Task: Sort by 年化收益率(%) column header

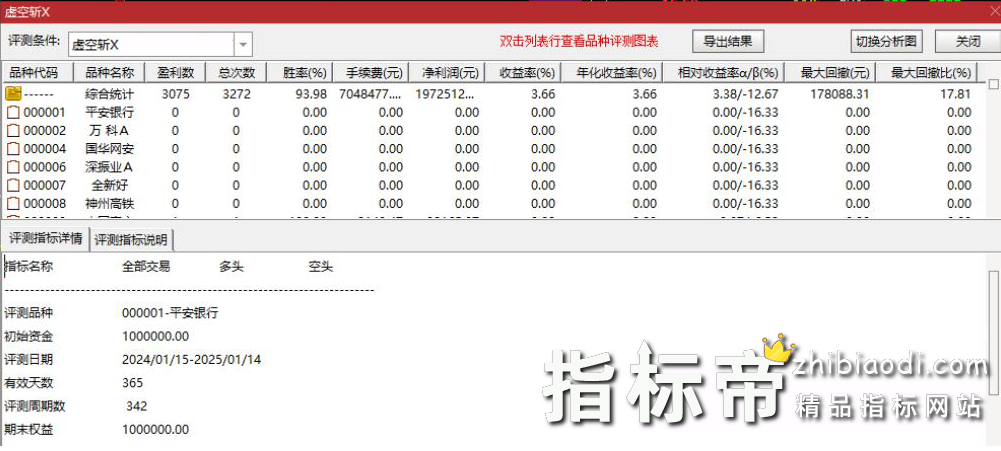Action: (611, 73)
